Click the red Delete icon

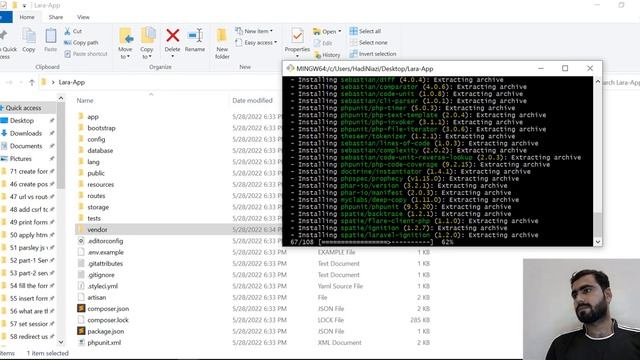tap(173, 36)
